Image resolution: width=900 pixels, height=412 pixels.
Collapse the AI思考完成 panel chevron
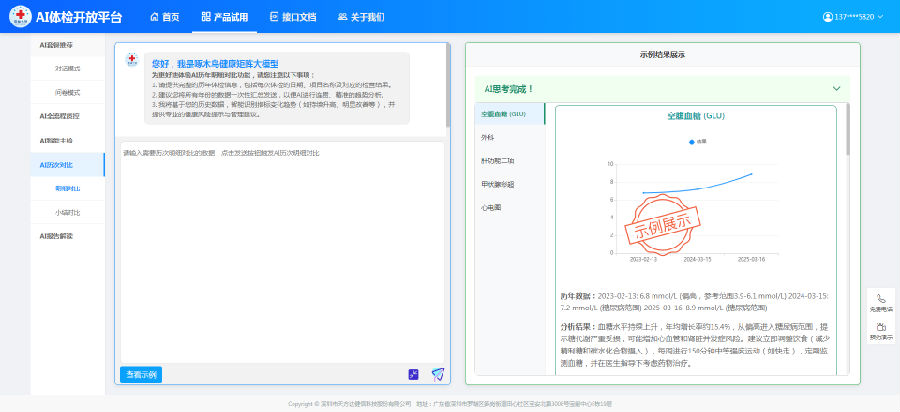pyautogui.click(x=836, y=88)
